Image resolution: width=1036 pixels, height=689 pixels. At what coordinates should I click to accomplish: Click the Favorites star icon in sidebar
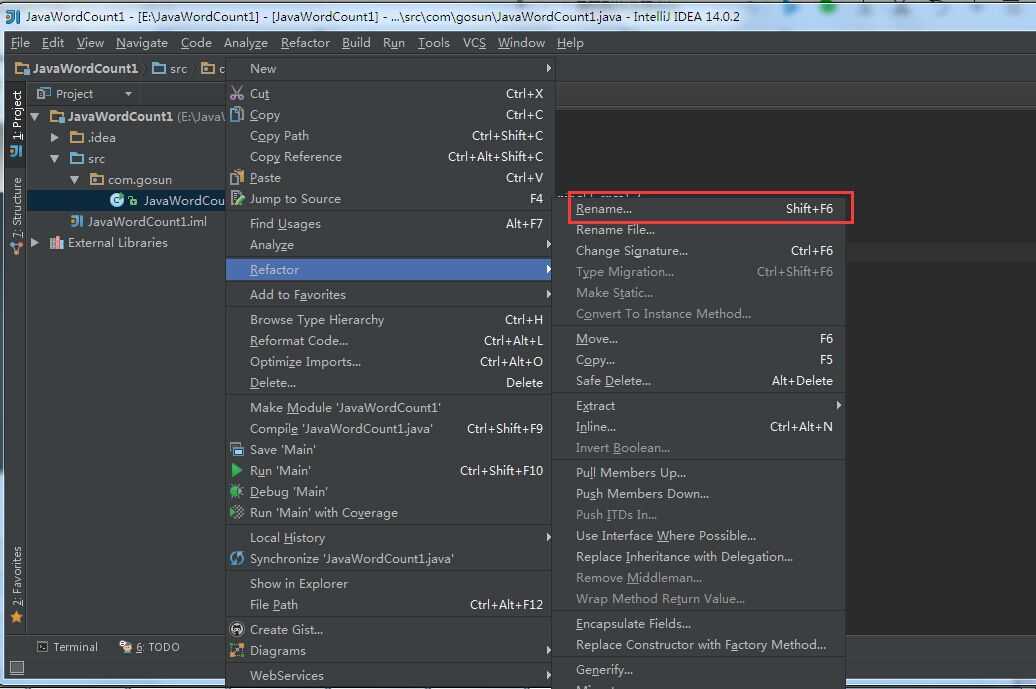(17, 617)
